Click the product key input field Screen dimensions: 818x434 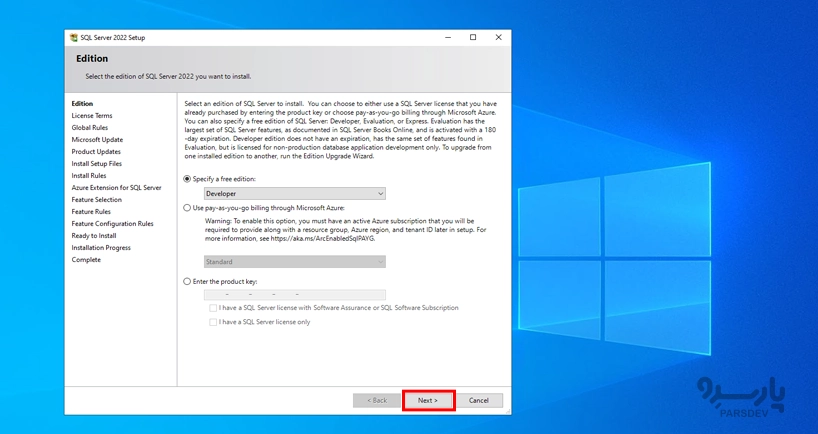pos(294,295)
